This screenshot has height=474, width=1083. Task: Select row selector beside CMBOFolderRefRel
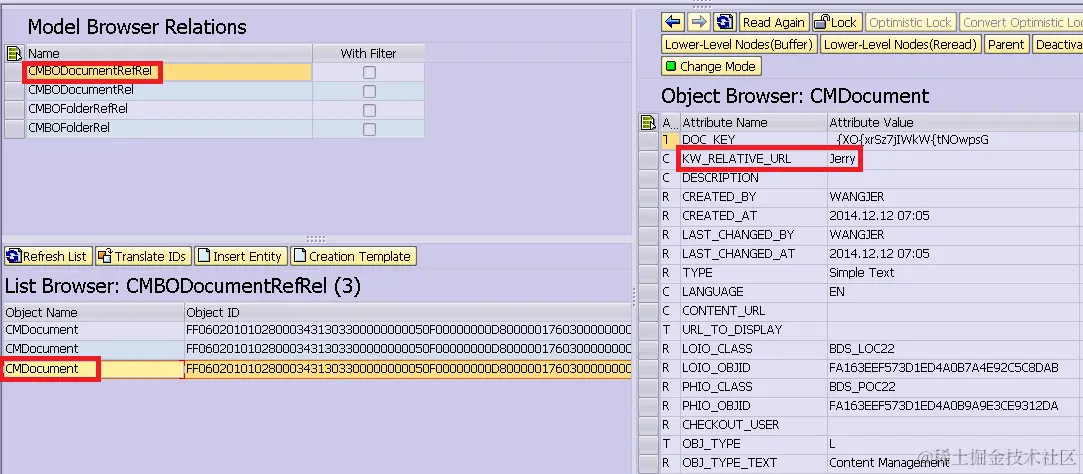15,109
